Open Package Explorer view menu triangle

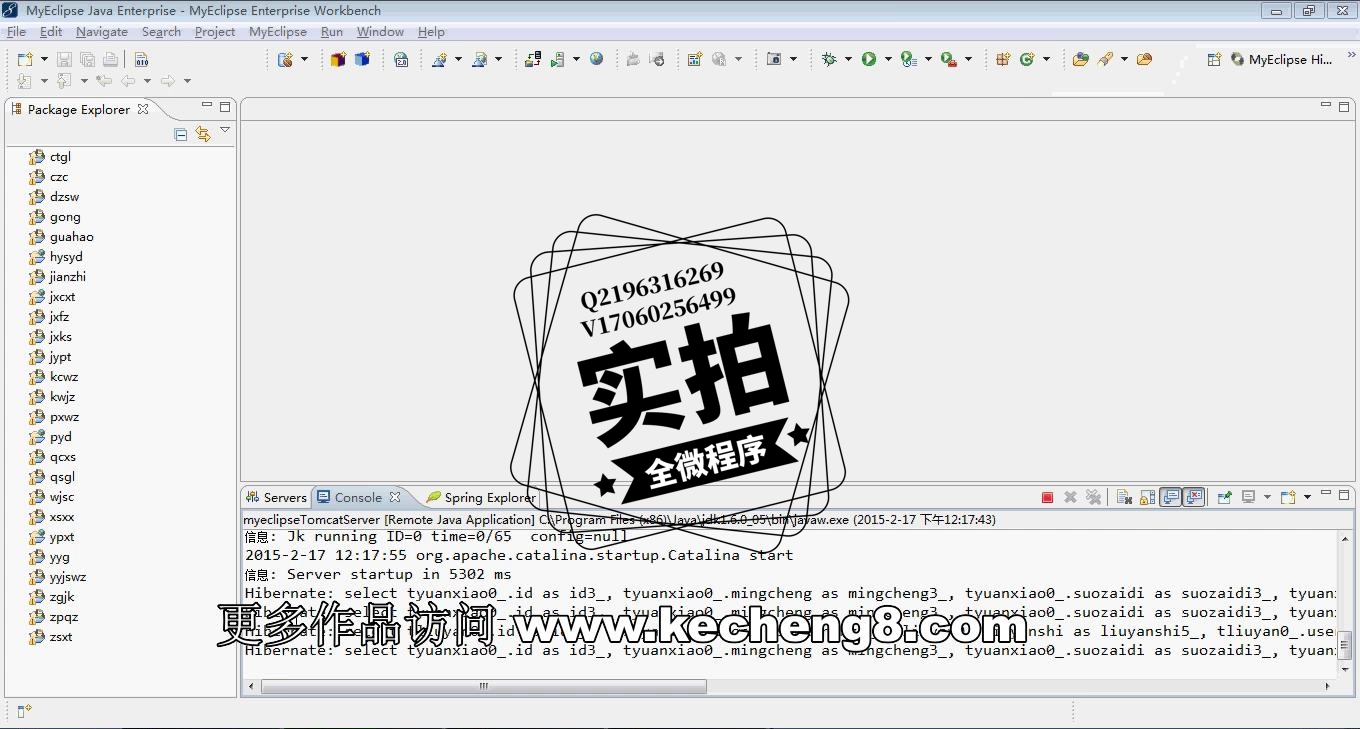click(x=225, y=130)
